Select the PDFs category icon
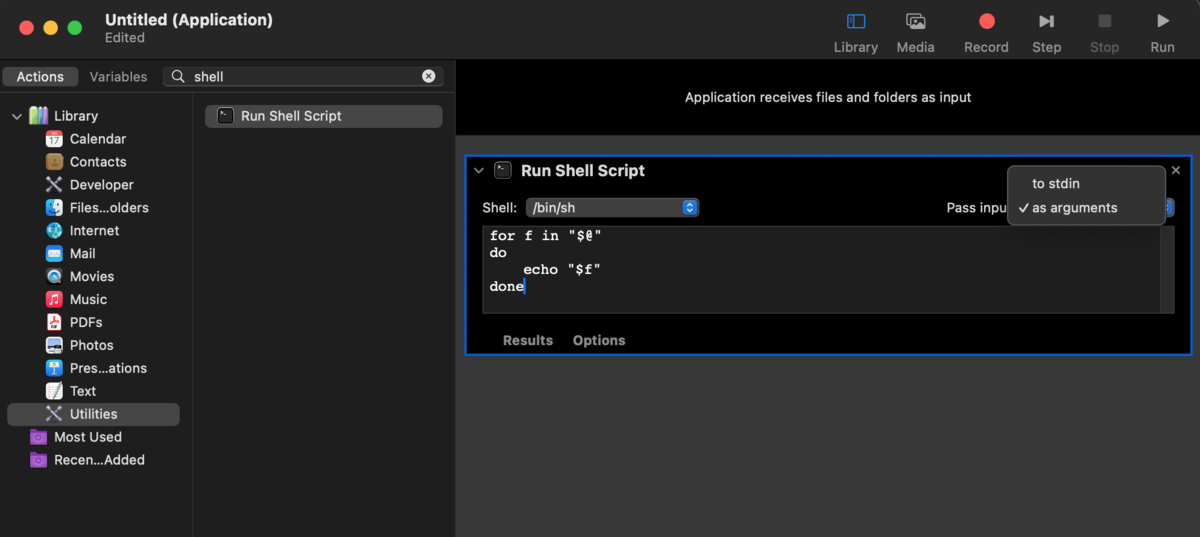 (54, 323)
